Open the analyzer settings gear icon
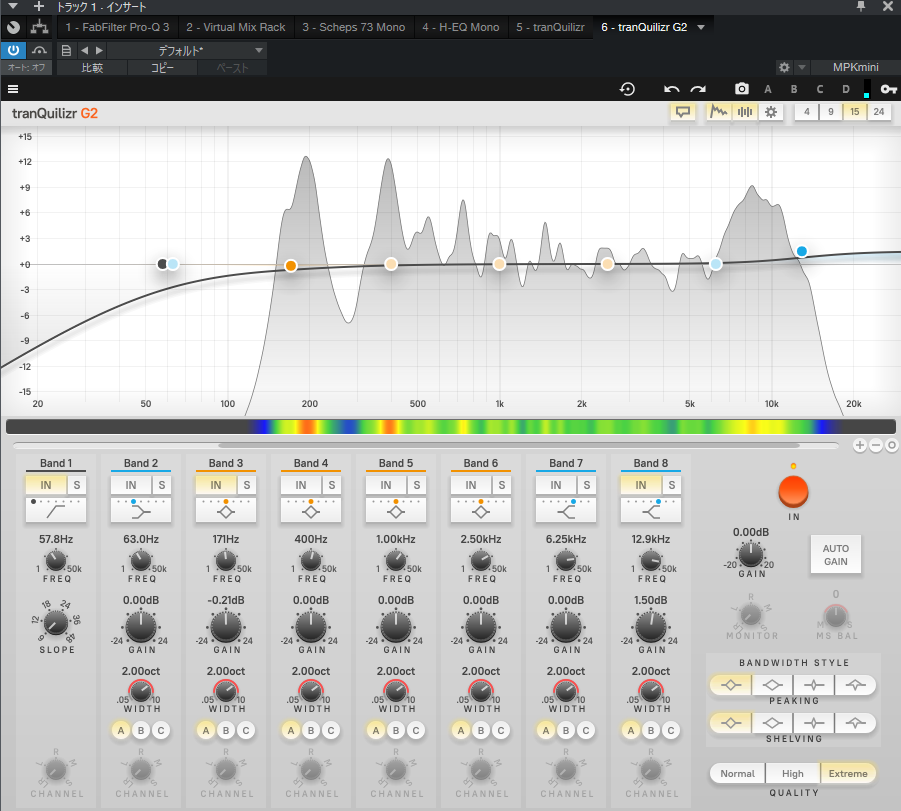The width and height of the screenshot is (901, 811). click(x=771, y=112)
